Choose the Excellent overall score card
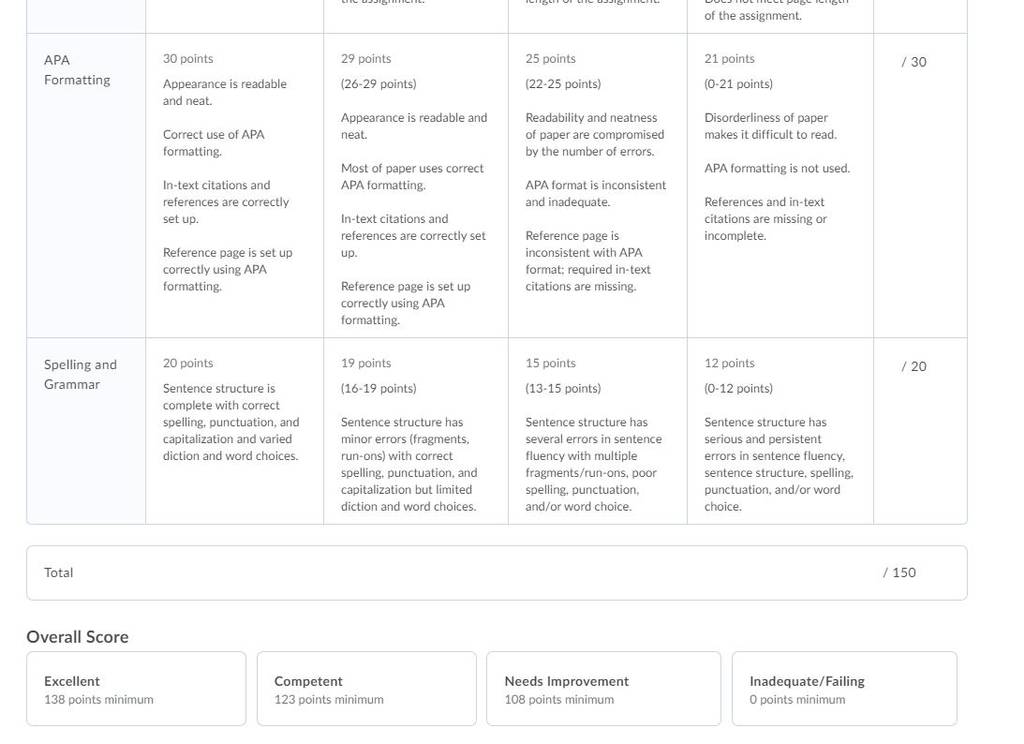The image size is (1024, 744). coord(136,688)
